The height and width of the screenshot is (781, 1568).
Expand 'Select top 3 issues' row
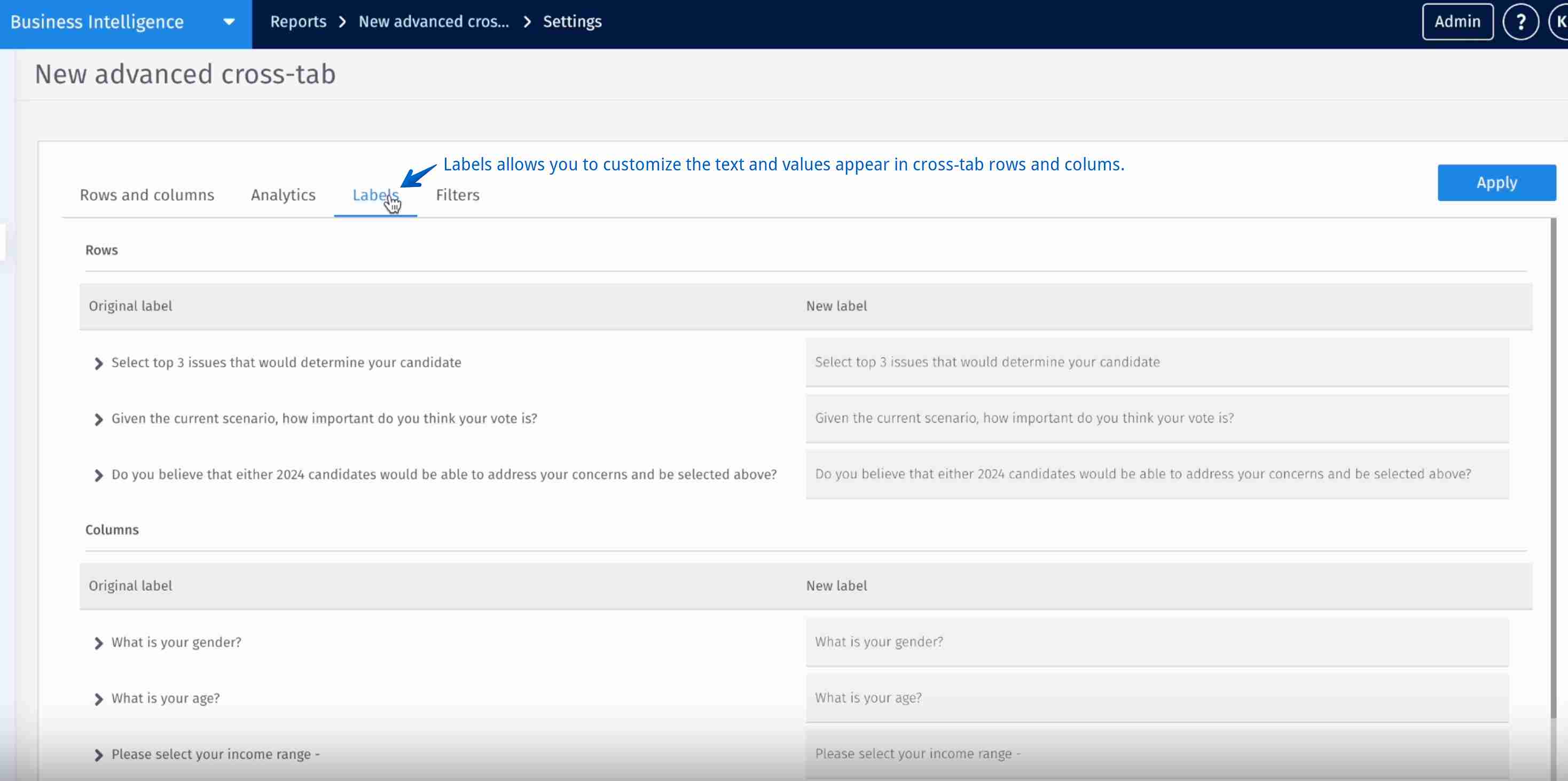tap(99, 363)
